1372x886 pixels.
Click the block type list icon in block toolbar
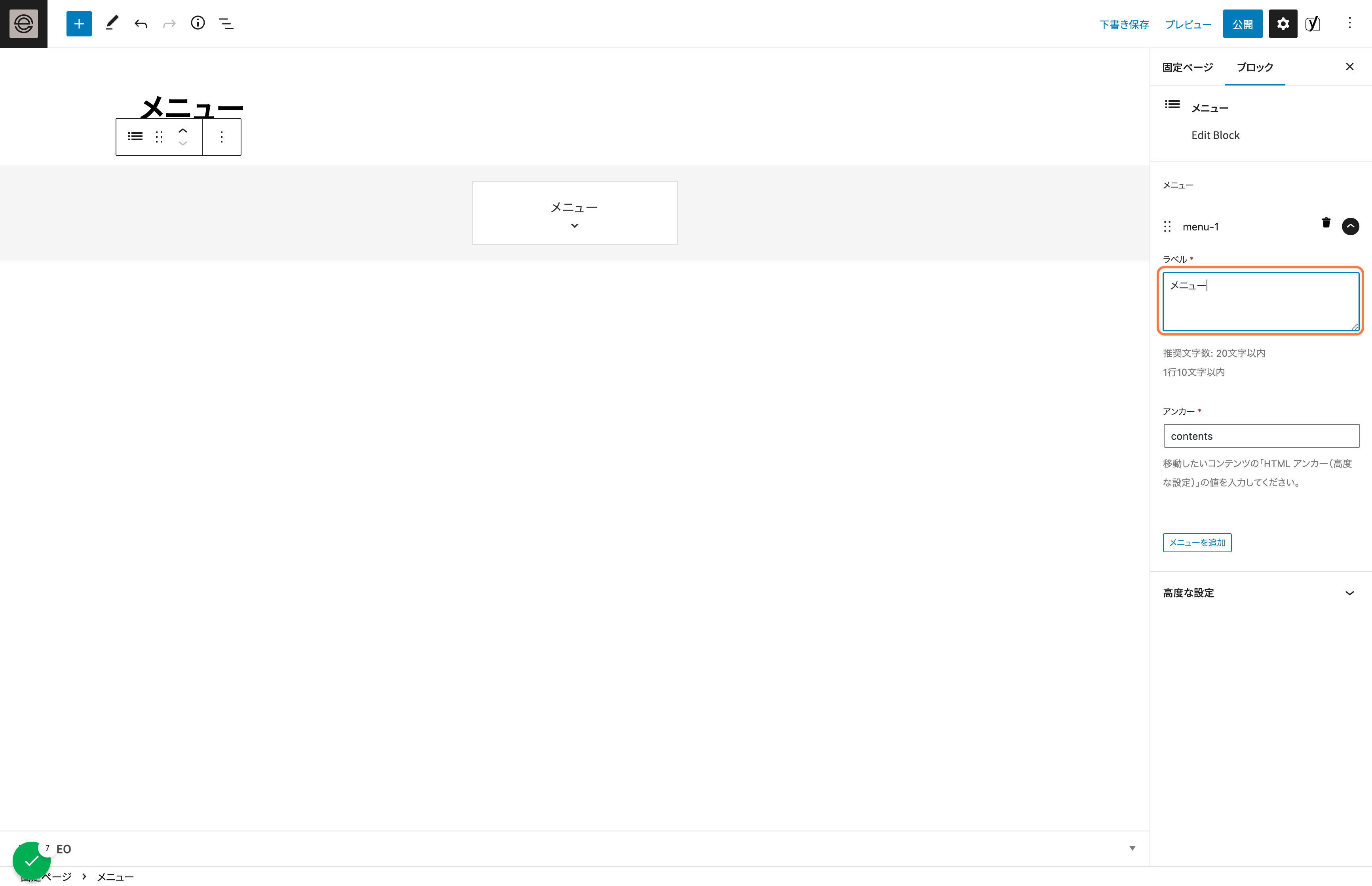pyautogui.click(x=135, y=136)
